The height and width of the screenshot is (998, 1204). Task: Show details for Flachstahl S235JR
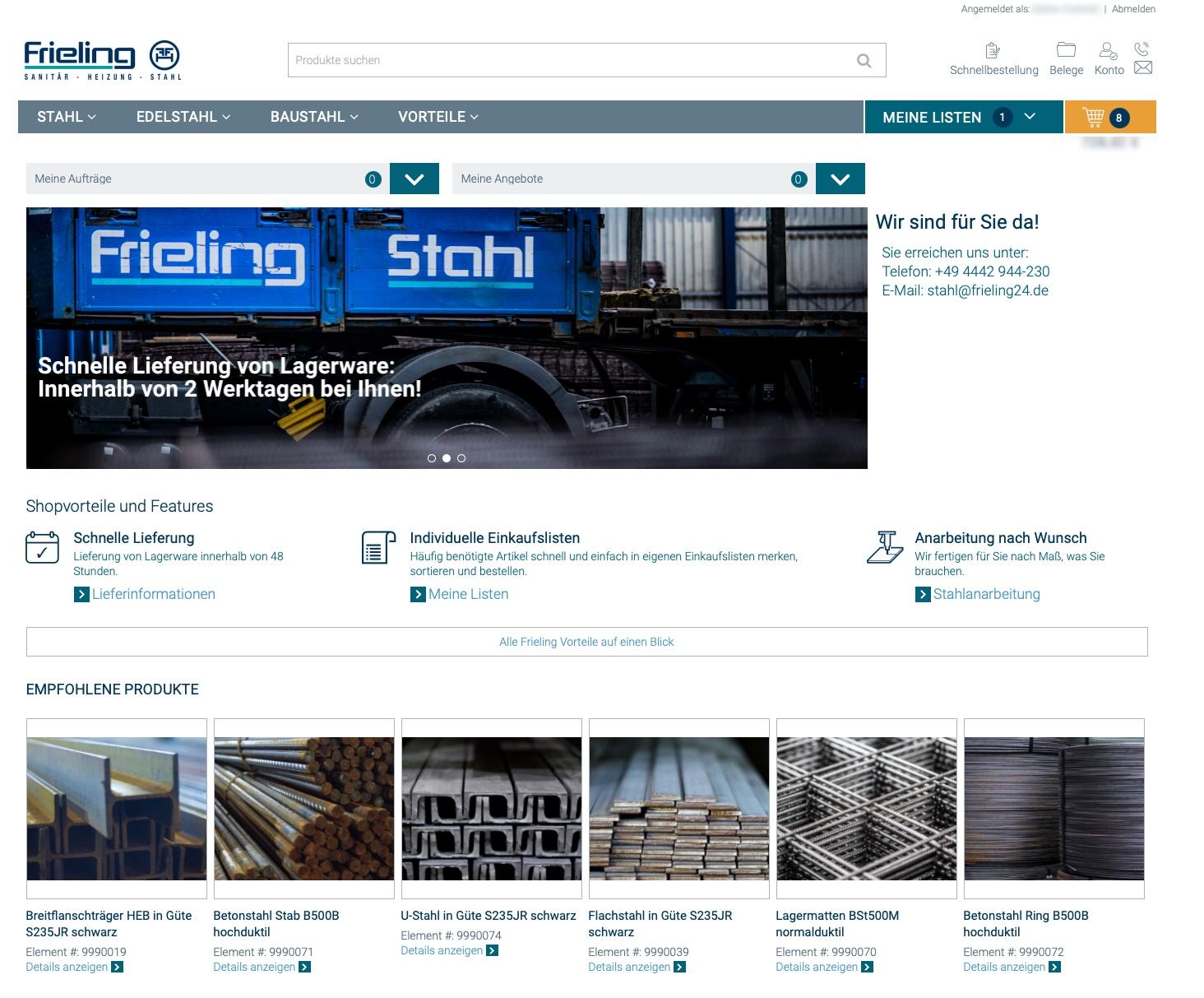629,967
